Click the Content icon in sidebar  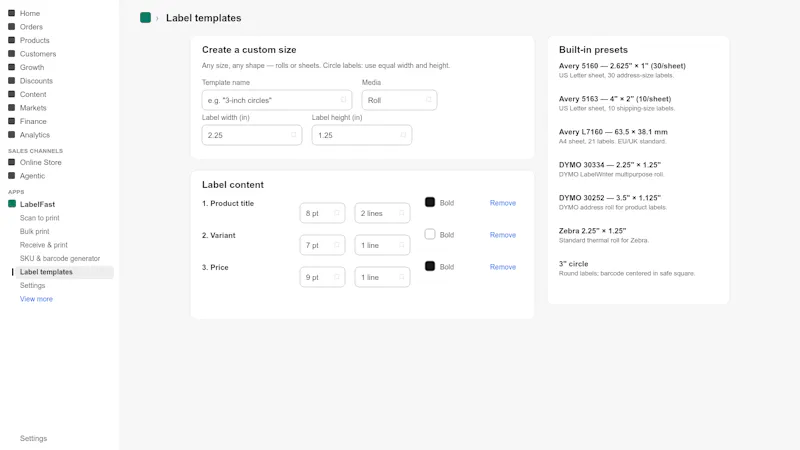pos(11,94)
